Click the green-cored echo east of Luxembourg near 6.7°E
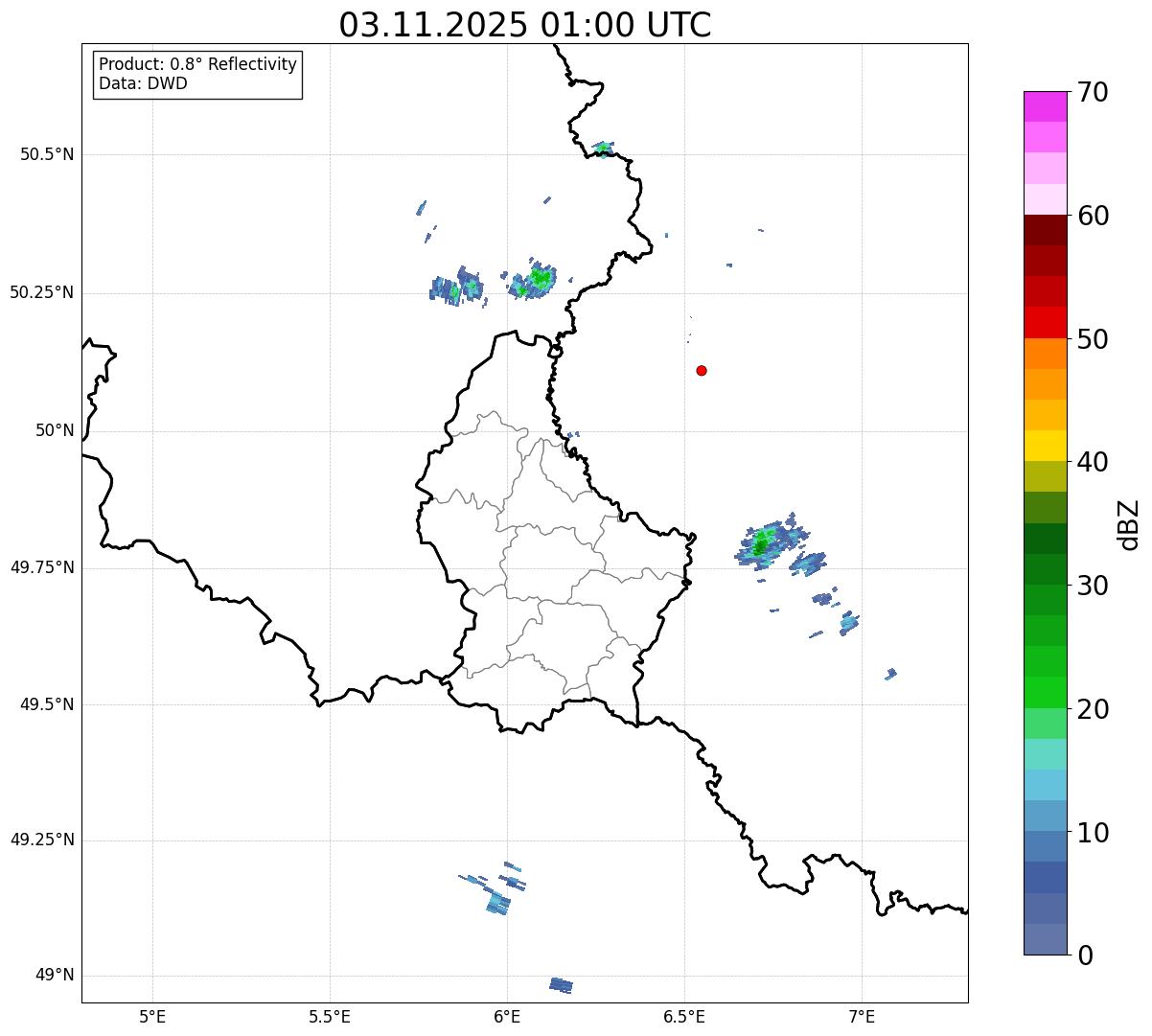Screen dimensions: 1152x1036 coord(762,544)
